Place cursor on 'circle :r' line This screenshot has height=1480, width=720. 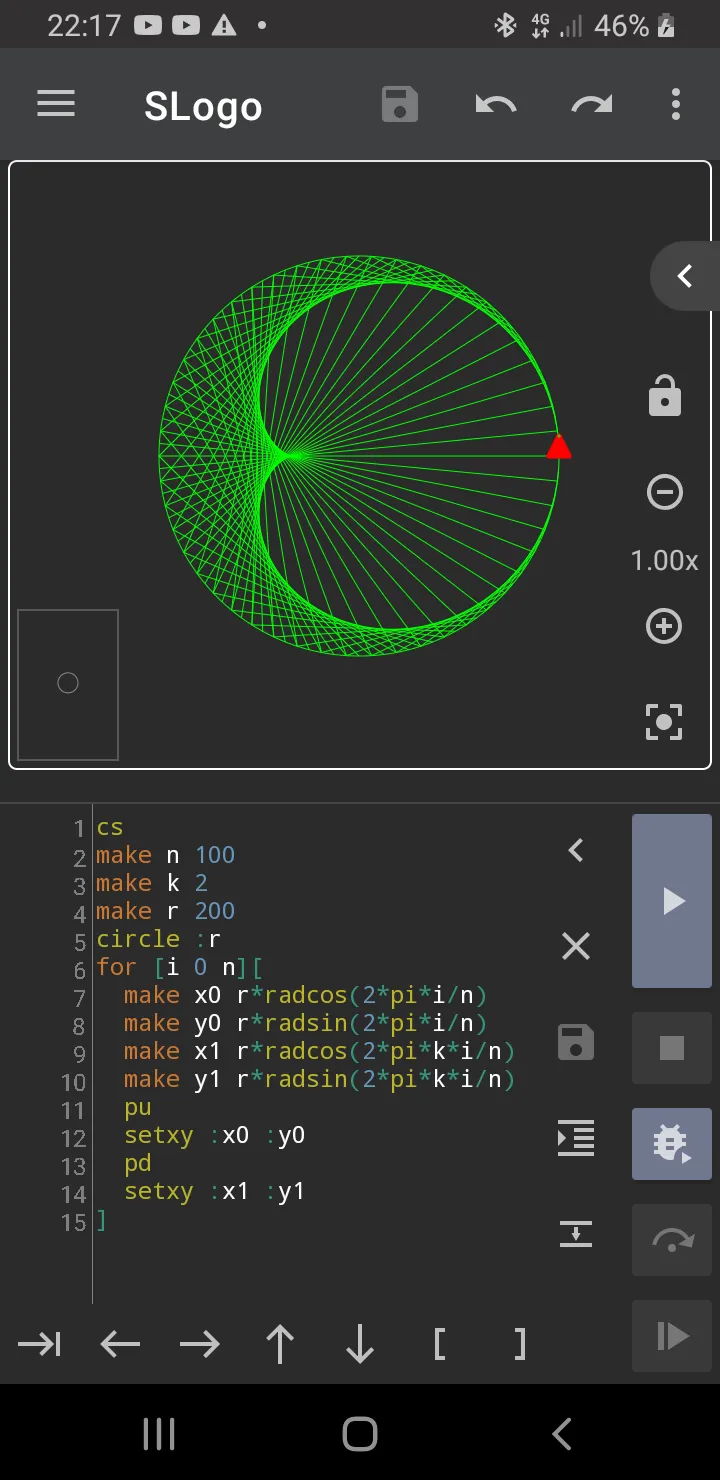(159, 940)
